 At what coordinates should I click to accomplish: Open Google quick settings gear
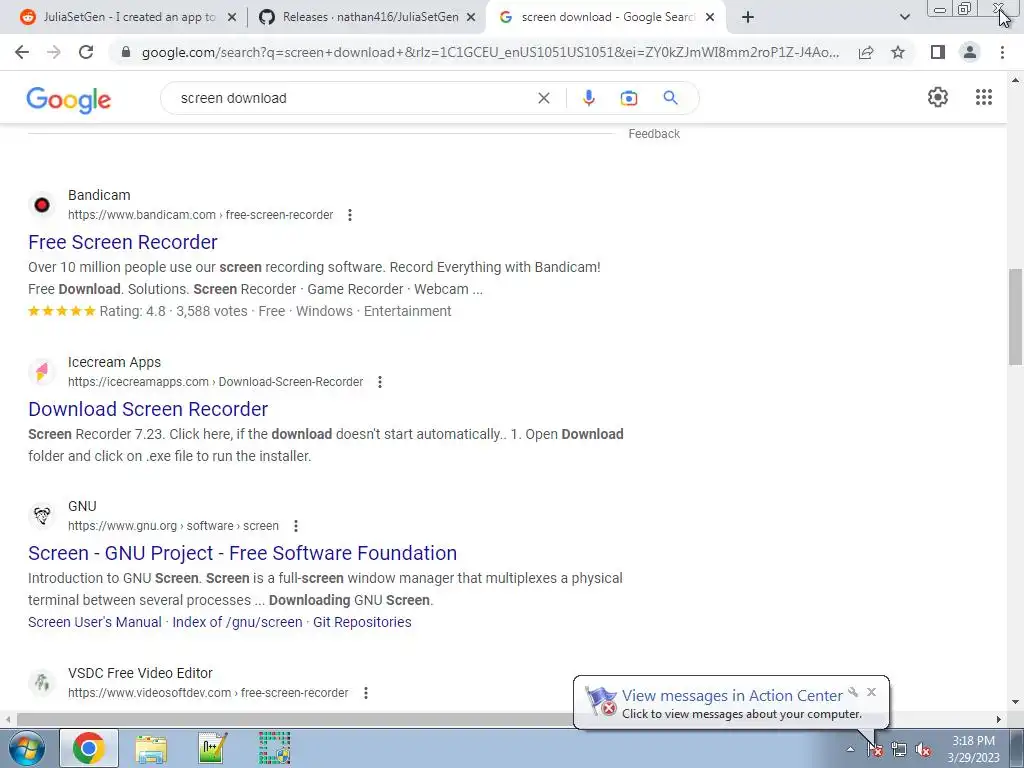coord(938,97)
